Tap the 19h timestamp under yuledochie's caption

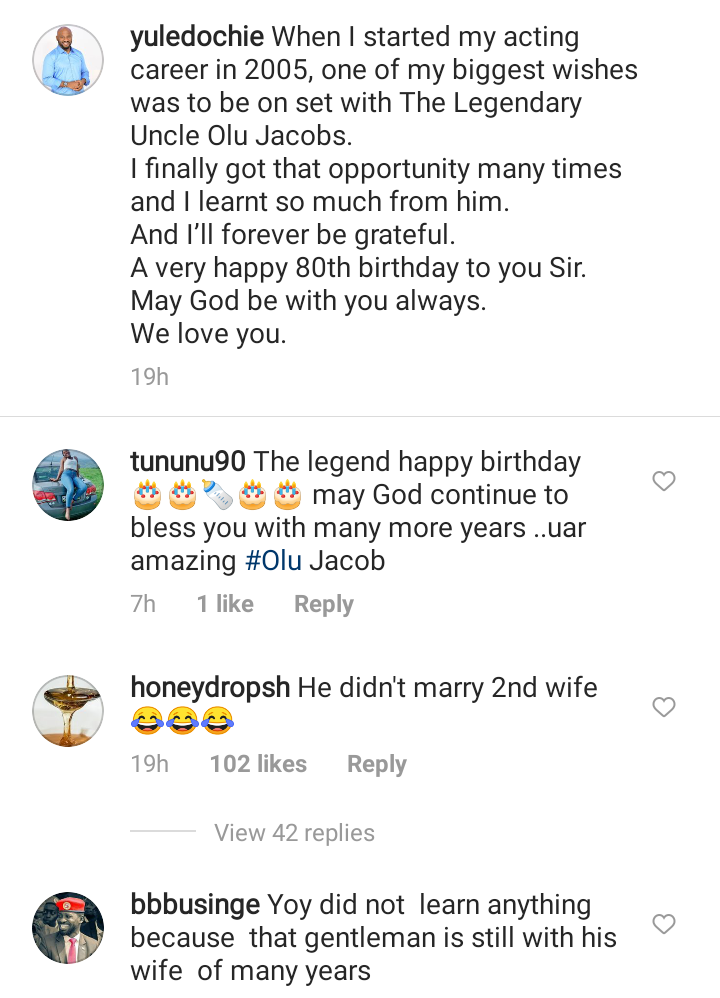tap(149, 377)
